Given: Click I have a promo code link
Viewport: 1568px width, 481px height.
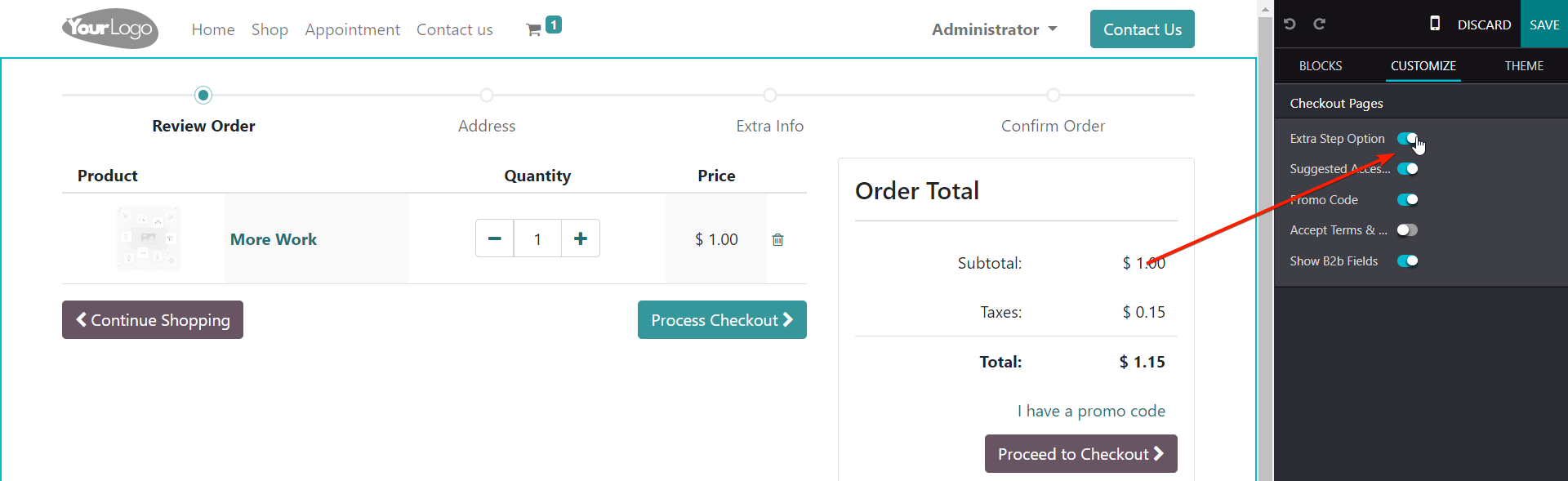Looking at the screenshot, I should click(1091, 411).
